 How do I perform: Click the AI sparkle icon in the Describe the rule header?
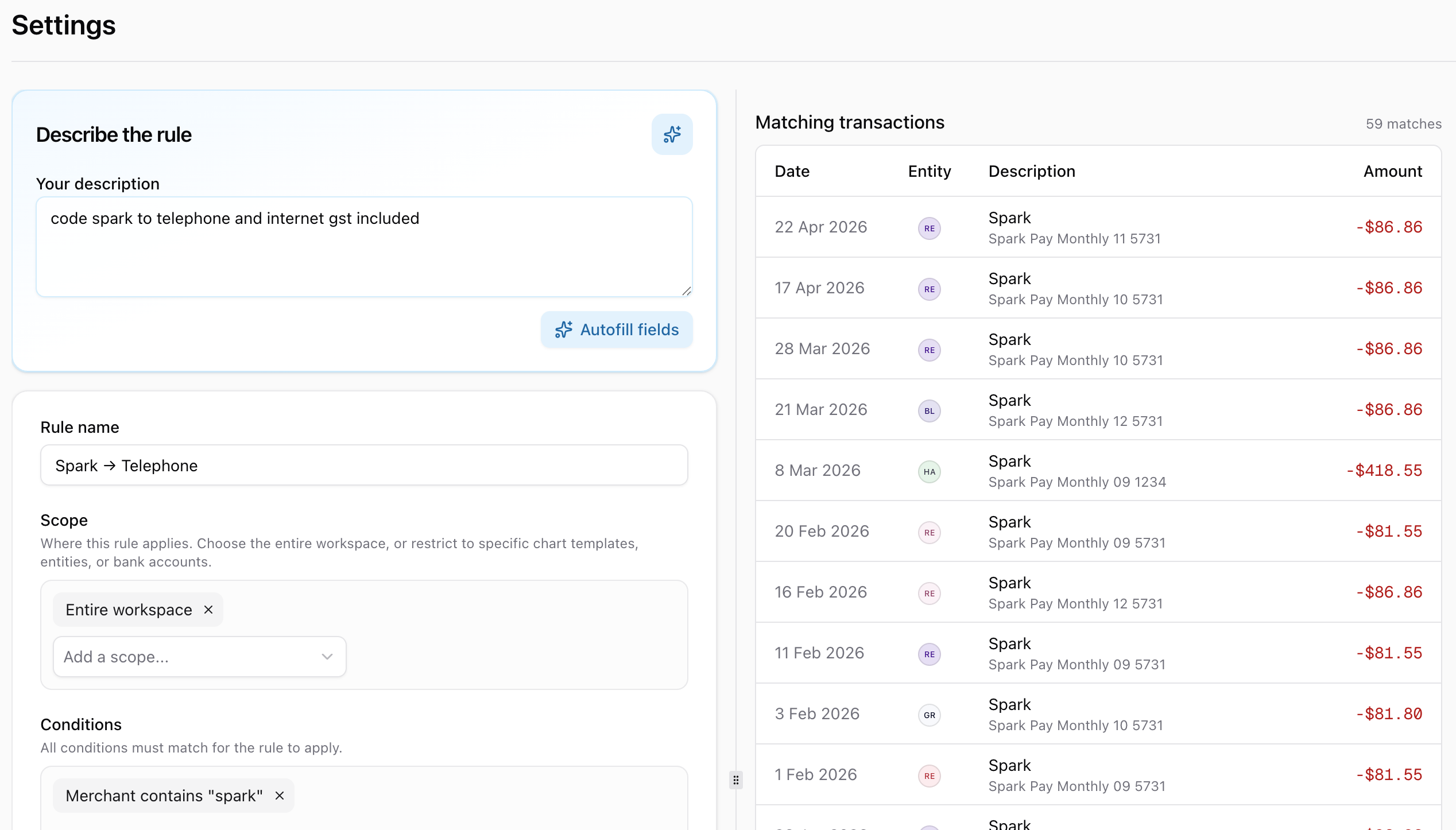pyautogui.click(x=672, y=134)
